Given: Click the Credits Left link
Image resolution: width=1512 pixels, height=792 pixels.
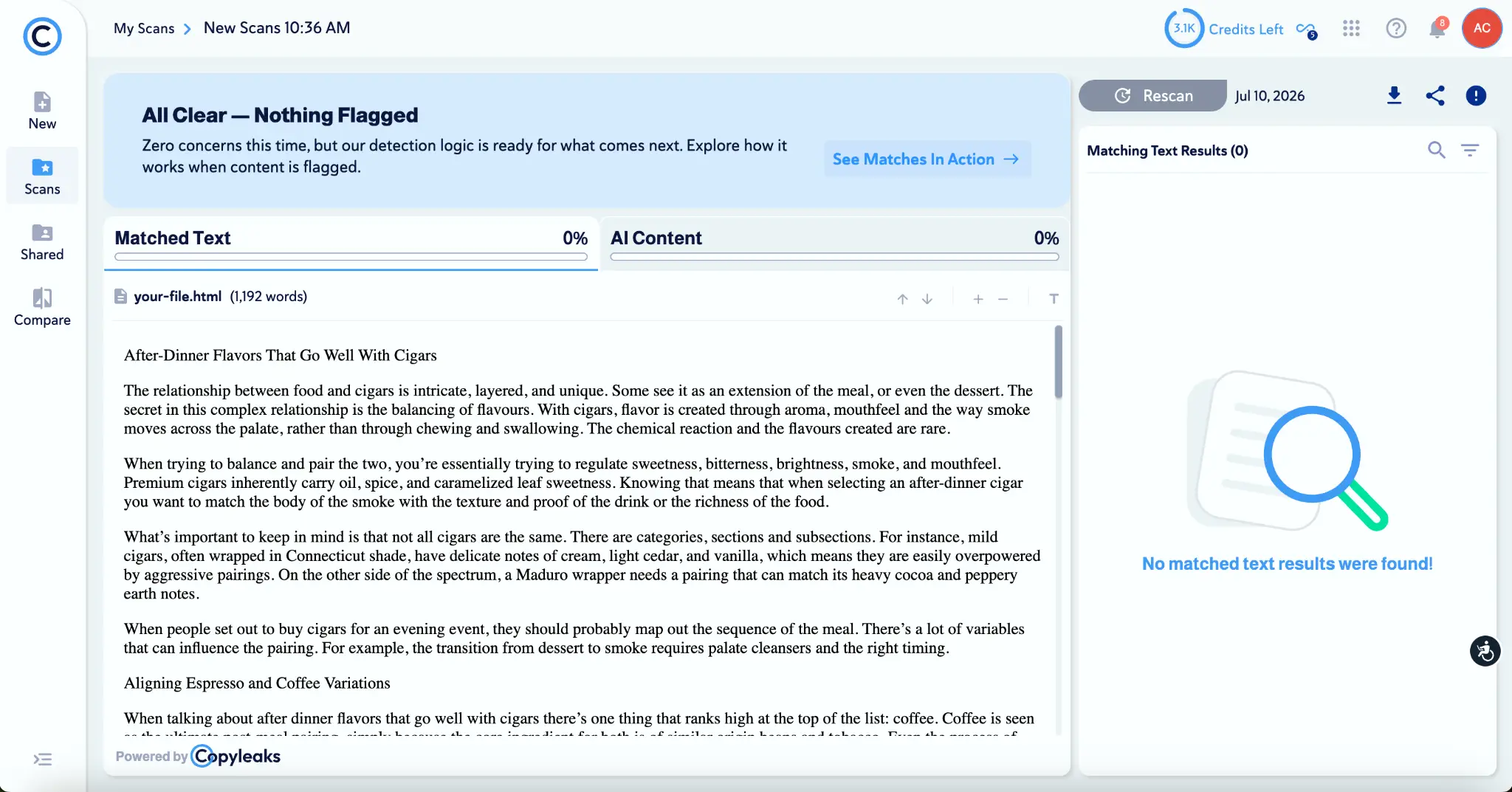Looking at the screenshot, I should coord(1245,29).
